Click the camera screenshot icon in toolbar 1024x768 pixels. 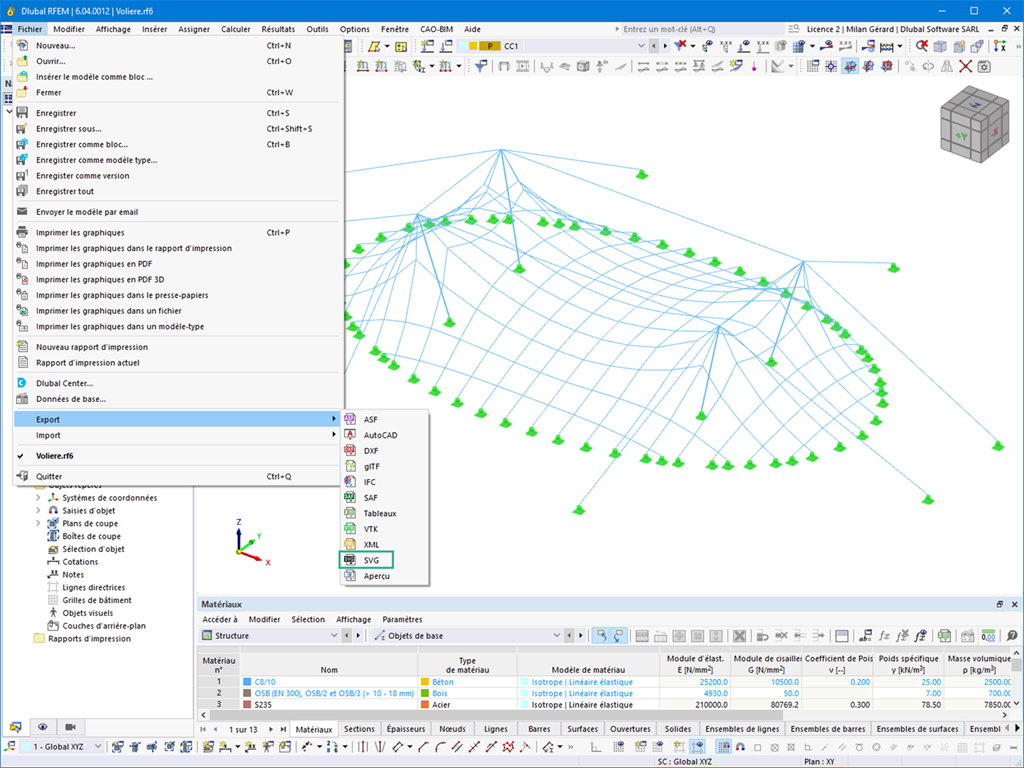coord(984,66)
